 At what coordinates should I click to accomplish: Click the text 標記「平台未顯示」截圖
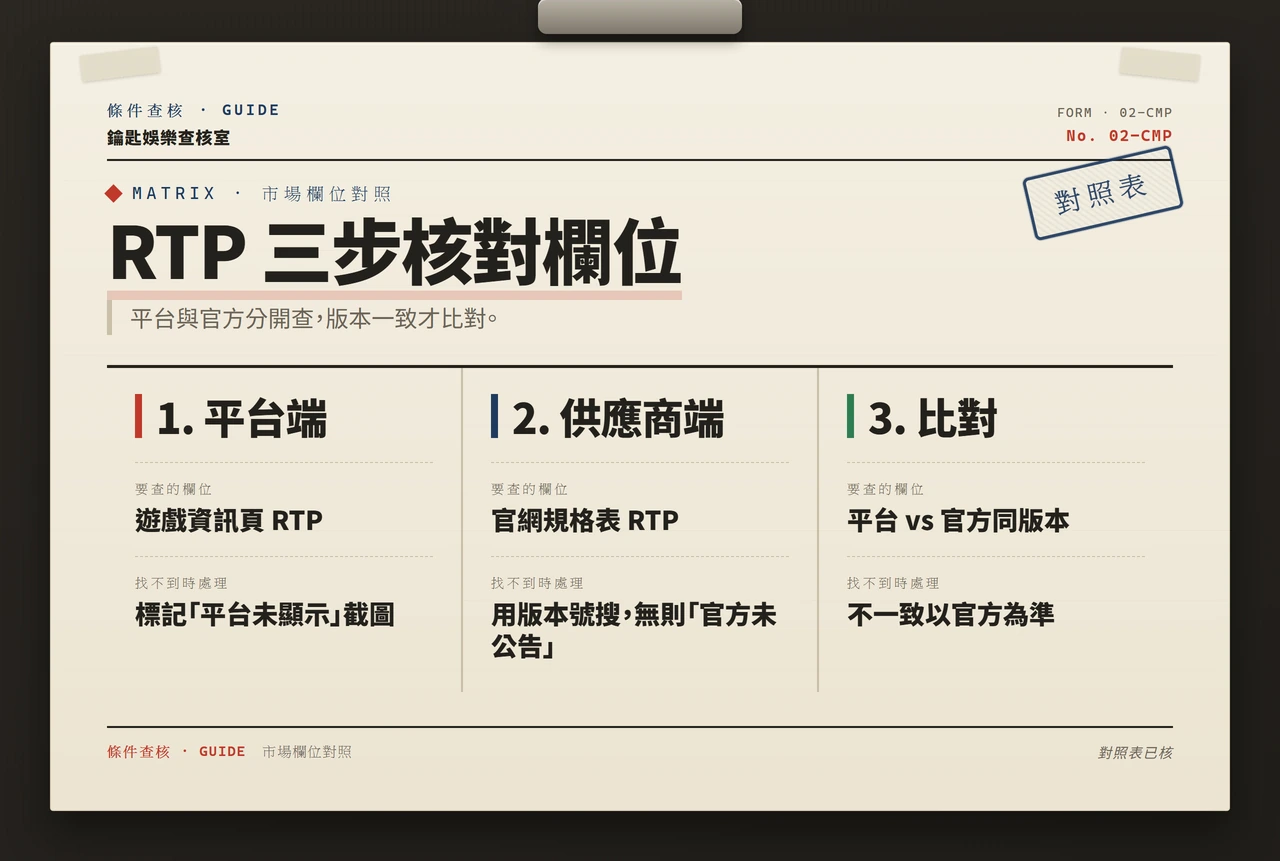coord(265,615)
